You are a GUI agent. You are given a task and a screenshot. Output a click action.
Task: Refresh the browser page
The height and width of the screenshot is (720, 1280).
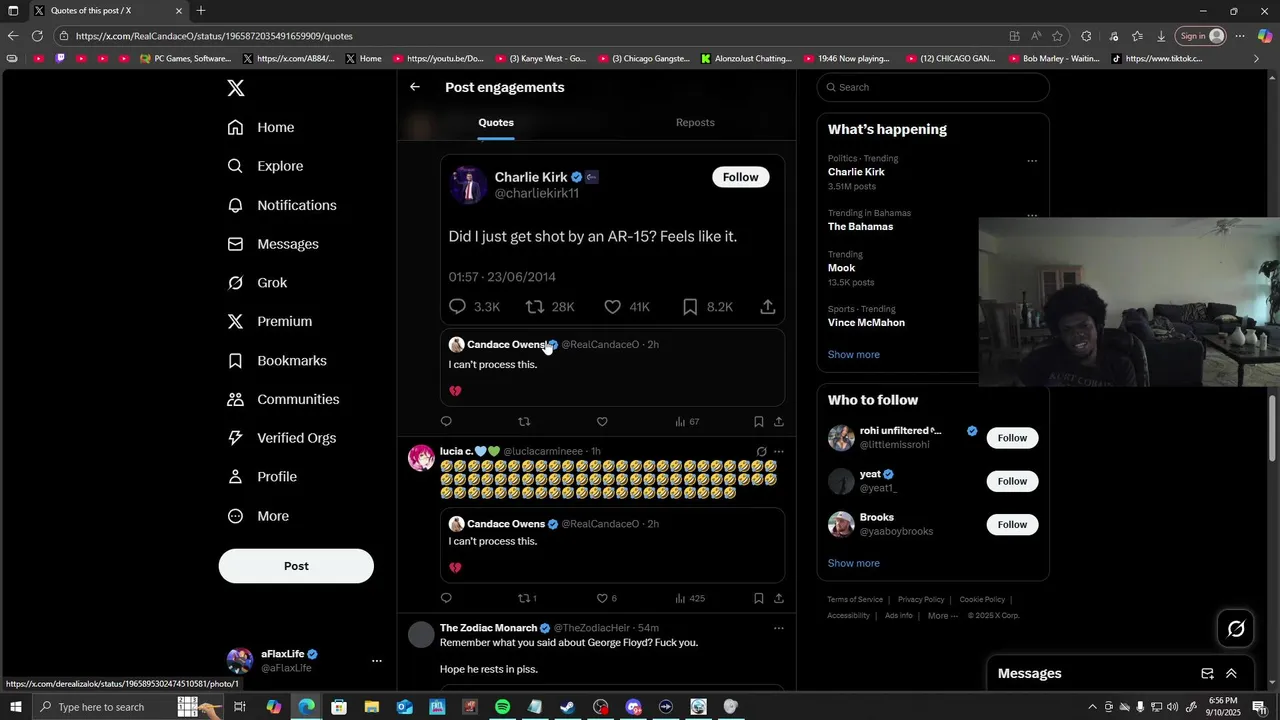point(37,36)
